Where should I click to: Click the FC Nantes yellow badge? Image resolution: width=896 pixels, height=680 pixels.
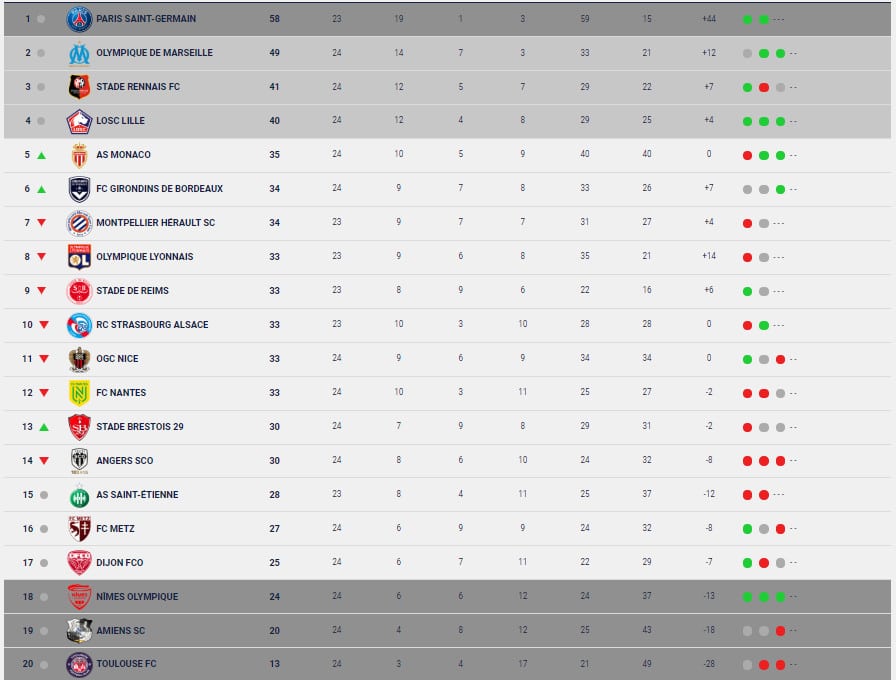(79, 393)
